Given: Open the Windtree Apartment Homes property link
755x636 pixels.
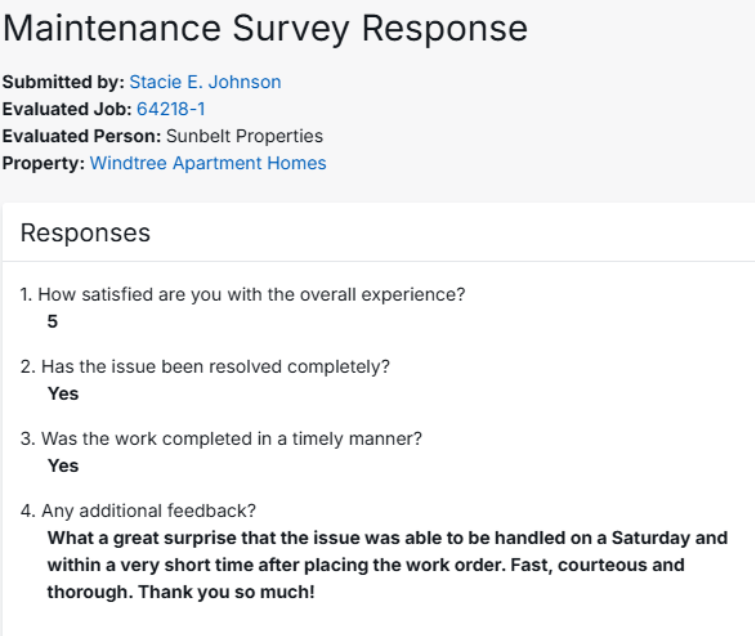Looking at the screenshot, I should pyautogui.click(x=208, y=163).
